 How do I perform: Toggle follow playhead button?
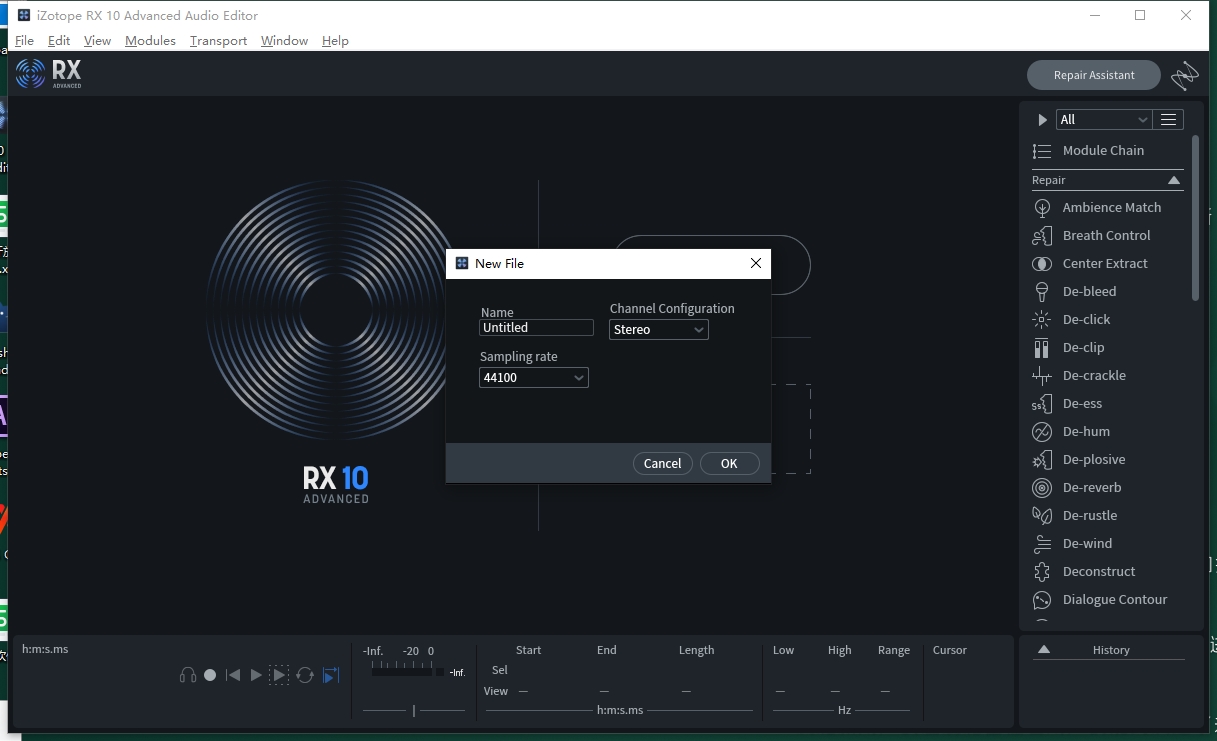331,675
